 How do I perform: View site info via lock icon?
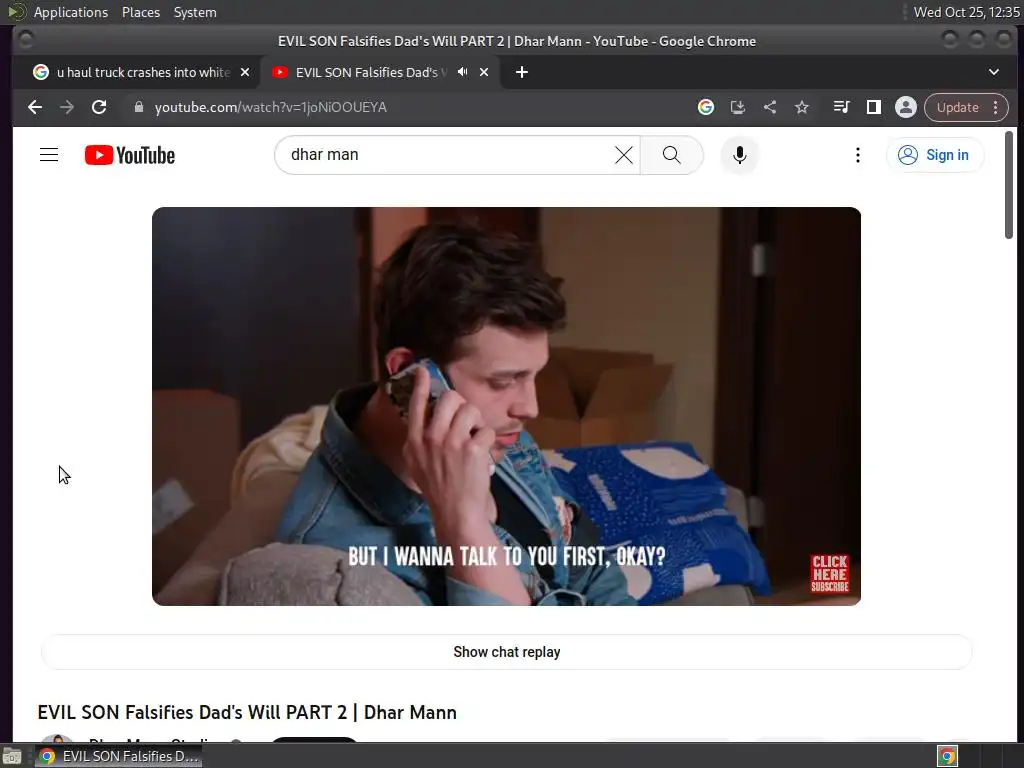[138, 107]
